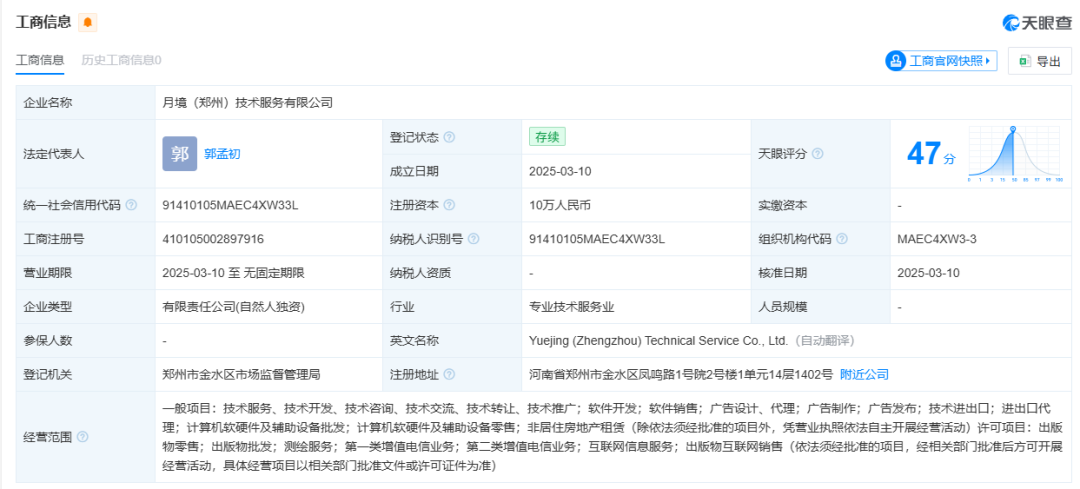Click the Excel icon on 导出 button
Viewport: 1080px width, 489px height.
click(1025, 61)
